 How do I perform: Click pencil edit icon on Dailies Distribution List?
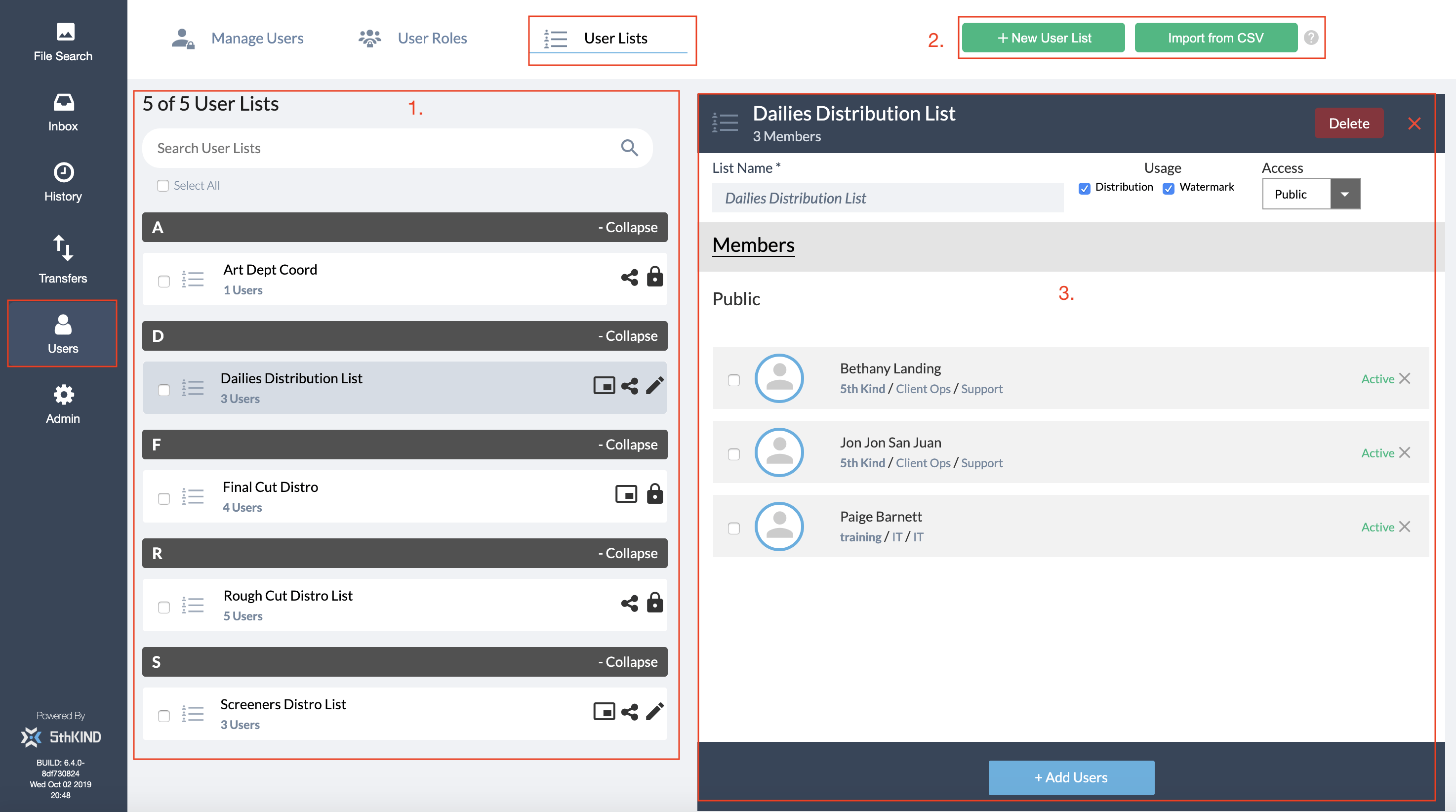click(654, 386)
